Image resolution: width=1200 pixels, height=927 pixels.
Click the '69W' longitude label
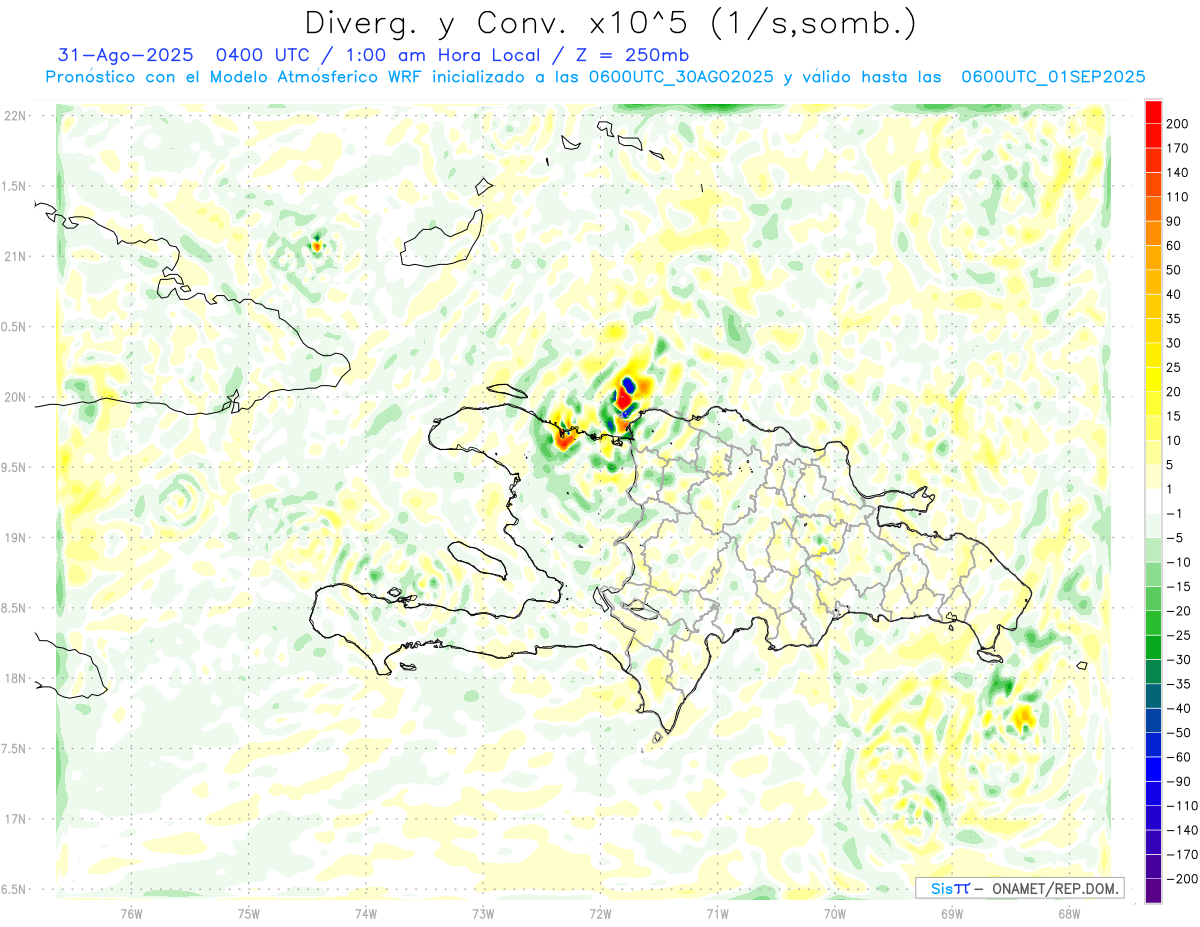coord(952,913)
